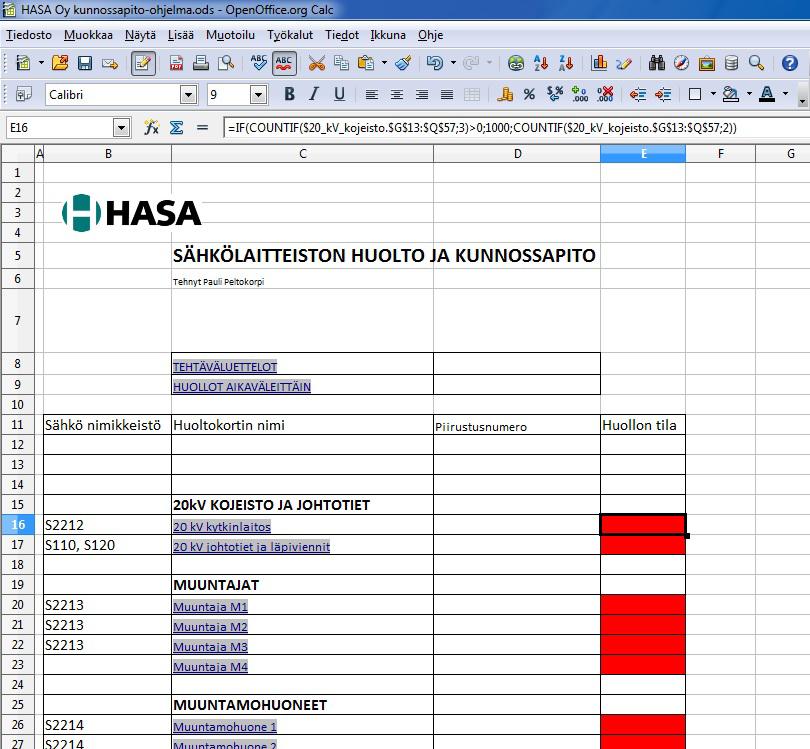Open the Font Color dropdown arrow

tap(785, 94)
